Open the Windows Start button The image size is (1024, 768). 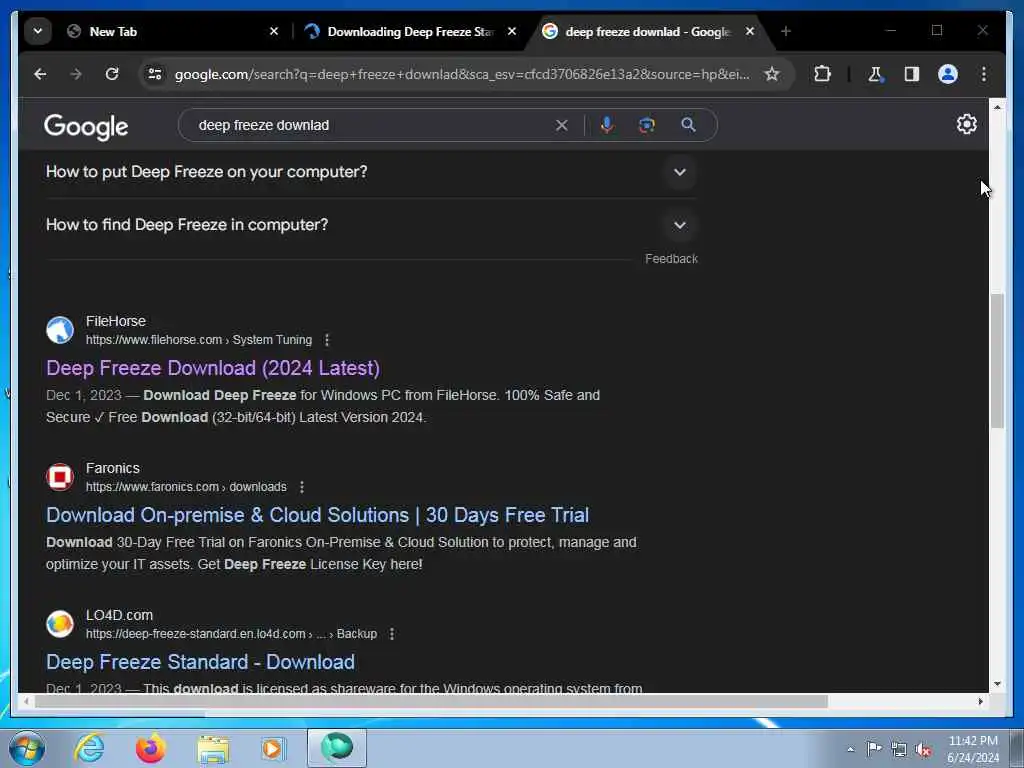(27, 749)
